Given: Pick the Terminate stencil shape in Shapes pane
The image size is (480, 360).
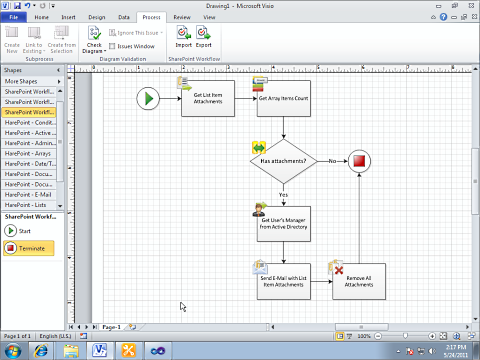Looking at the screenshot, I should pyautogui.click(x=29, y=248).
